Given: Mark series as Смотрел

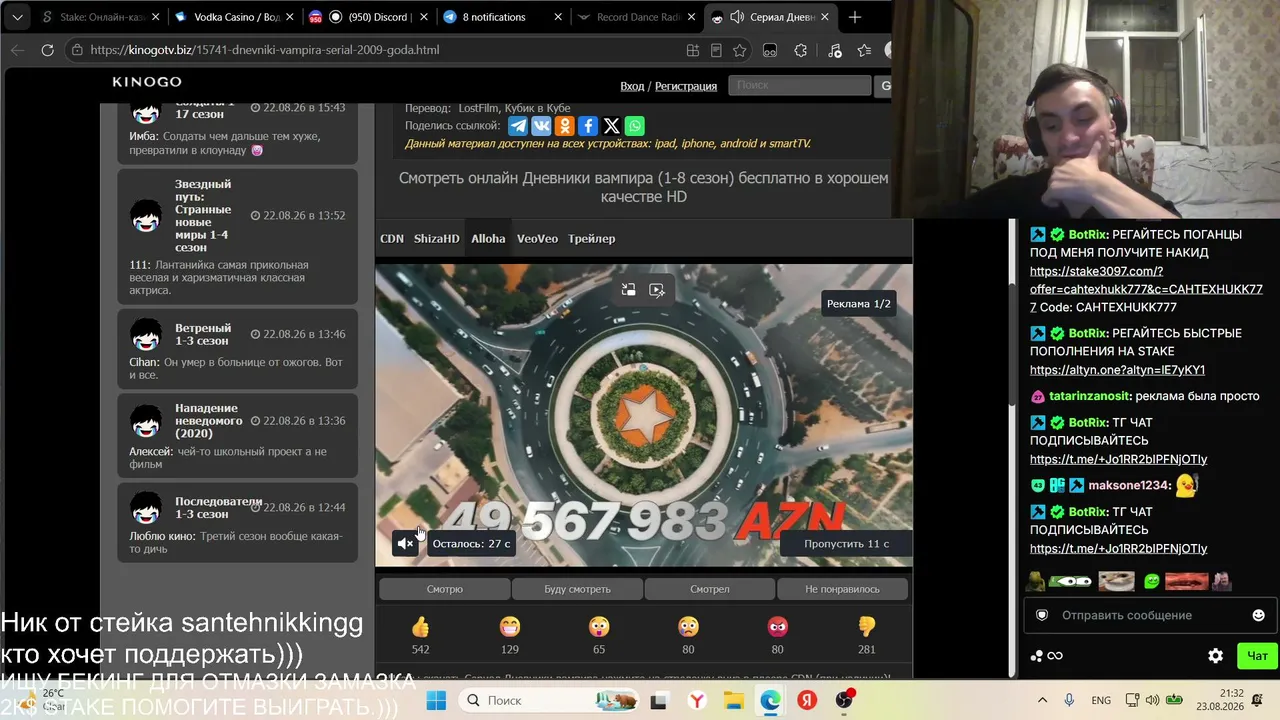Looking at the screenshot, I should (x=710, y=589).
